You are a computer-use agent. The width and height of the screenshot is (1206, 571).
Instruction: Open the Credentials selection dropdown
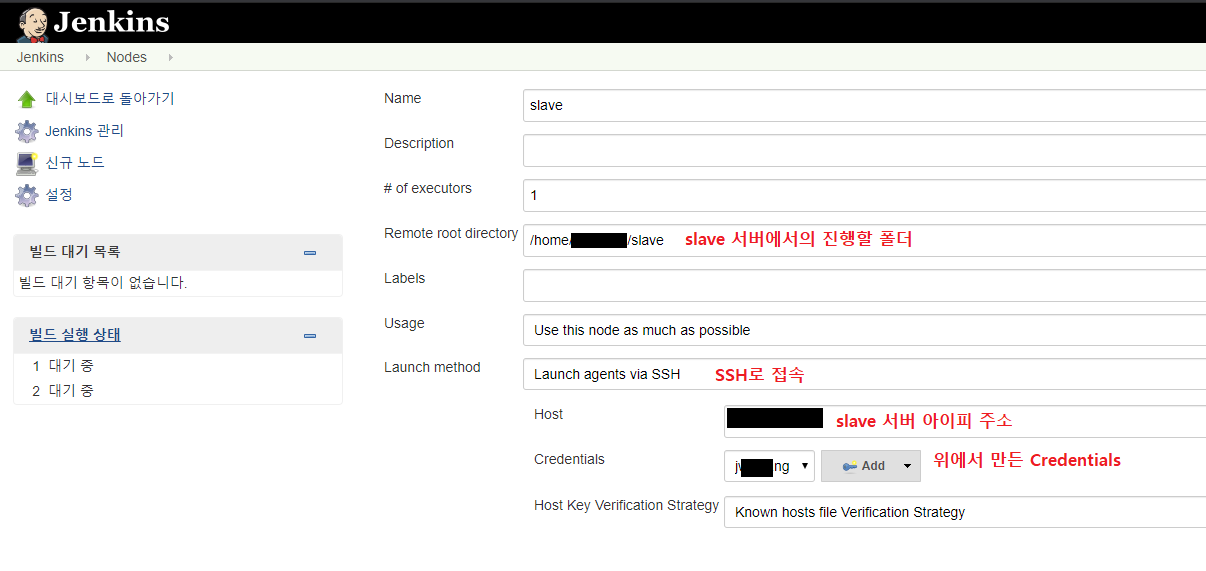769,466
